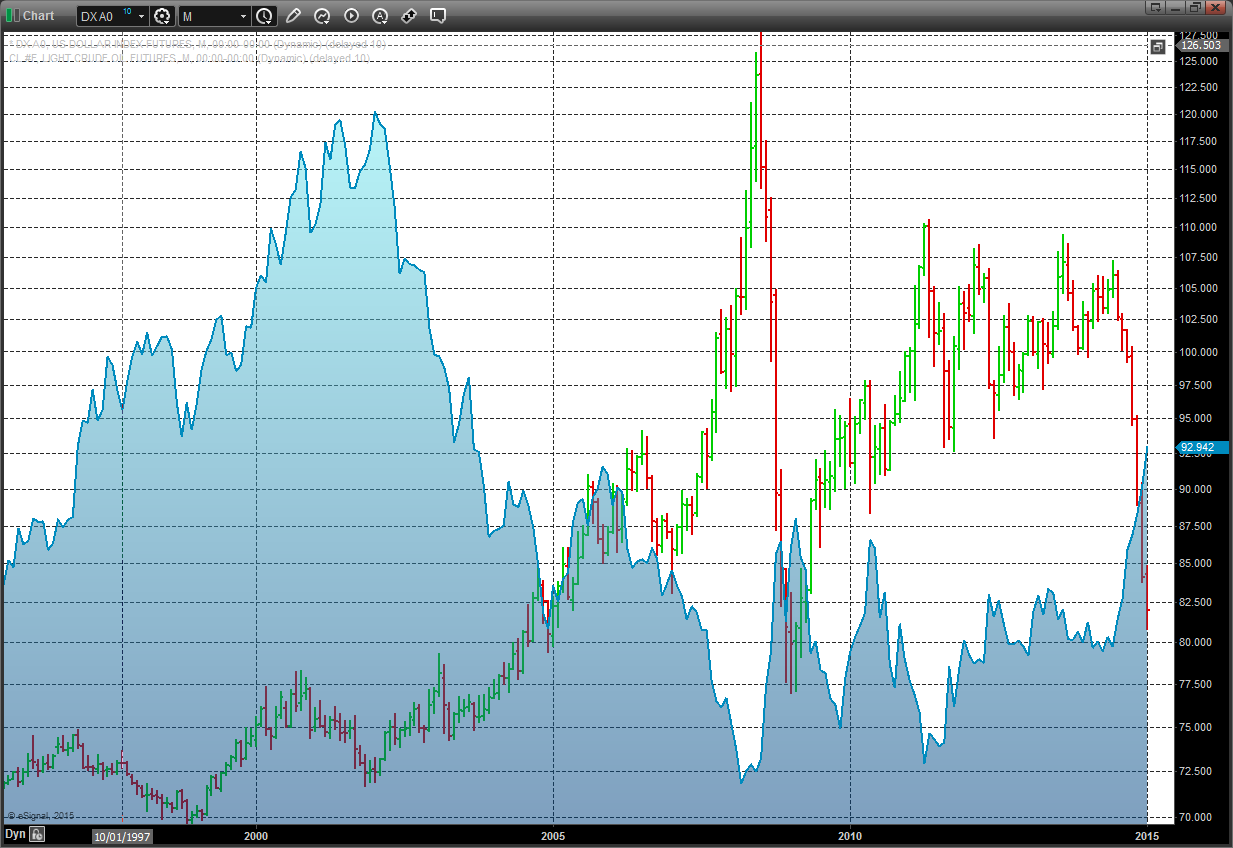The width and height of the screenshot is (1233, 848).
Task: Start bar replay with play icon
Action: tap(351, 16)
